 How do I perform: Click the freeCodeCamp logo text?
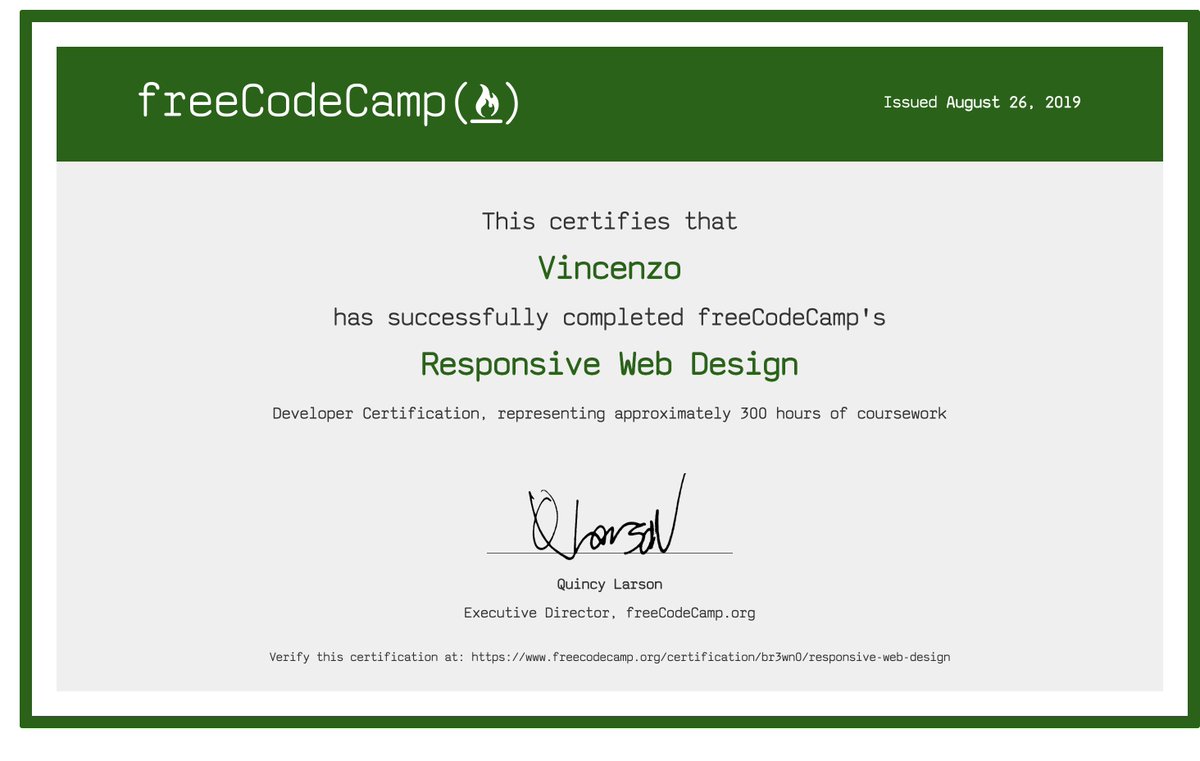coord(328,102)
